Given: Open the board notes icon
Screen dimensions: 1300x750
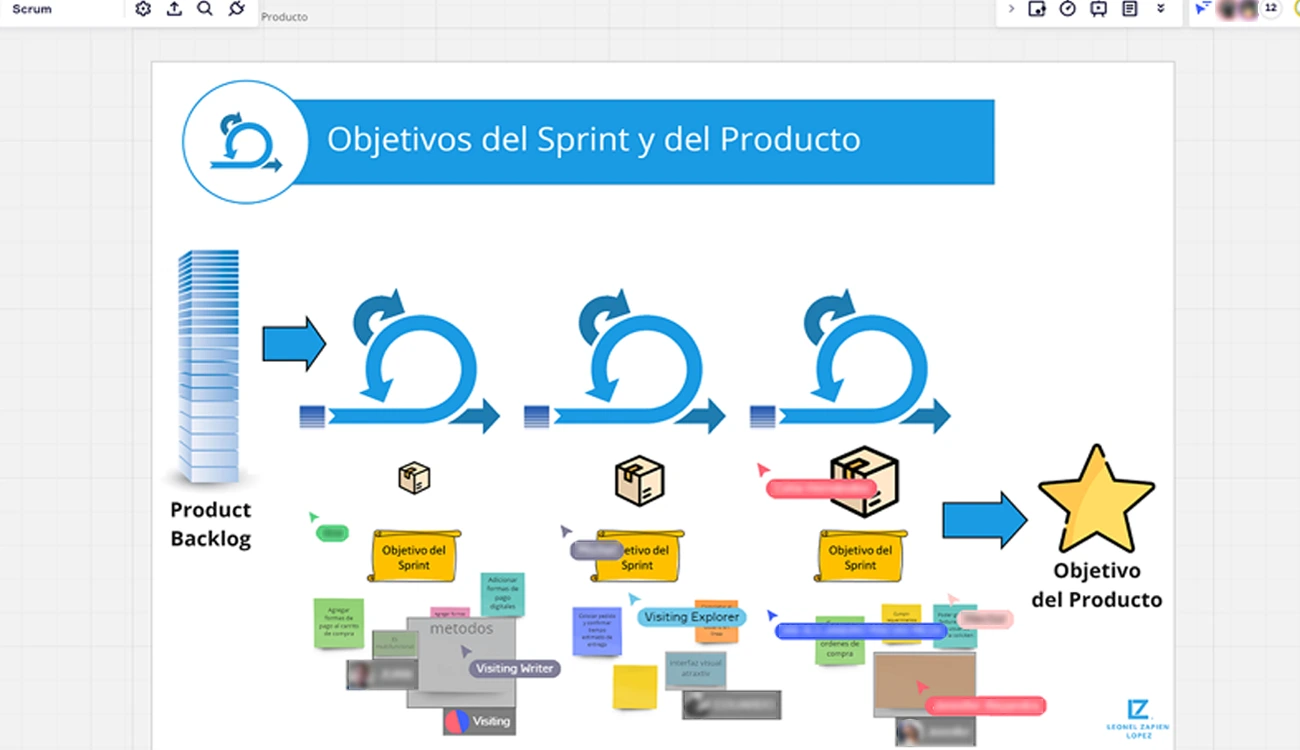Looking at the screenshot, I should point(1129,9).
